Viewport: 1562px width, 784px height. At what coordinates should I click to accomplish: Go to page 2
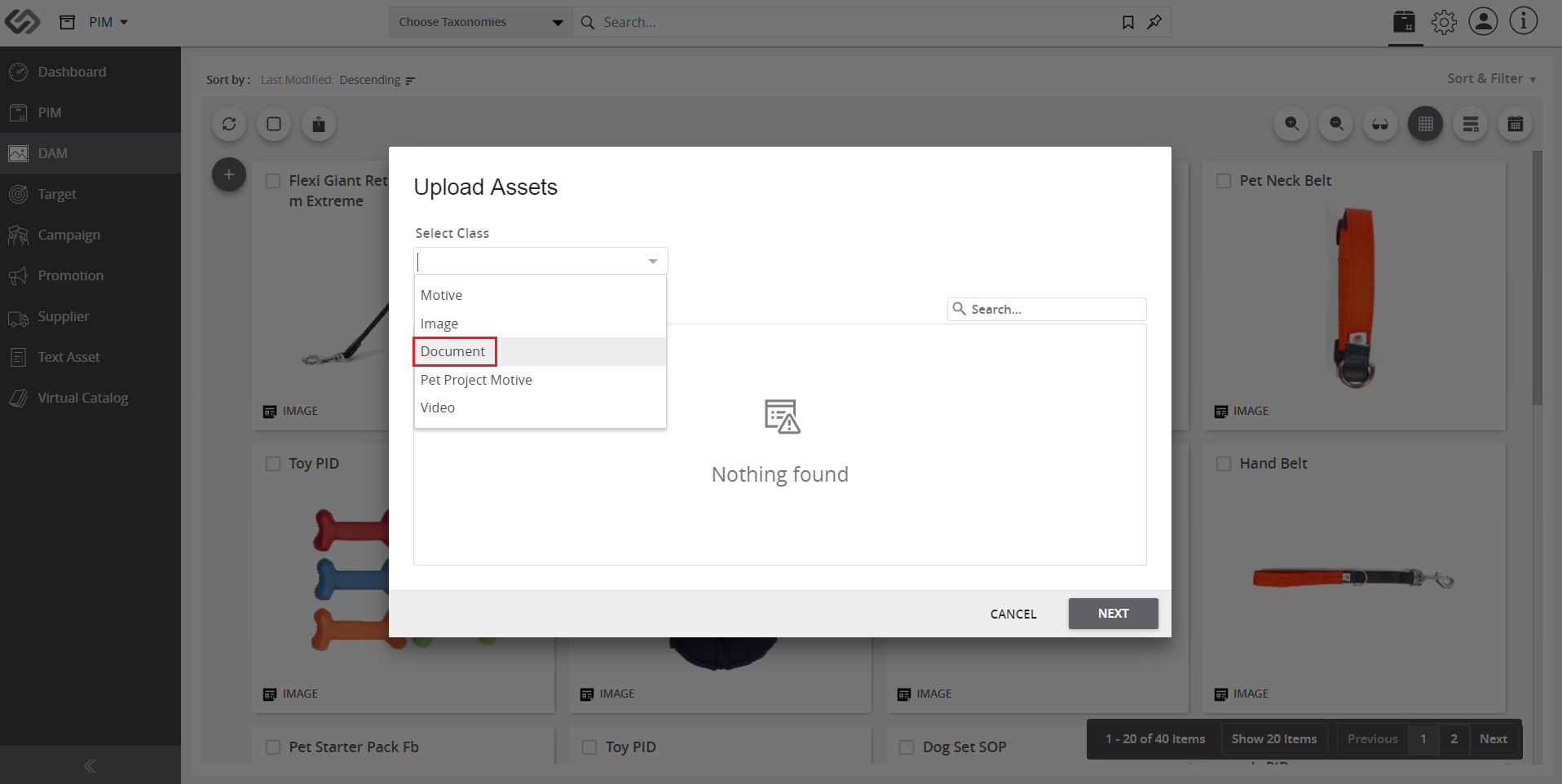1454,739
